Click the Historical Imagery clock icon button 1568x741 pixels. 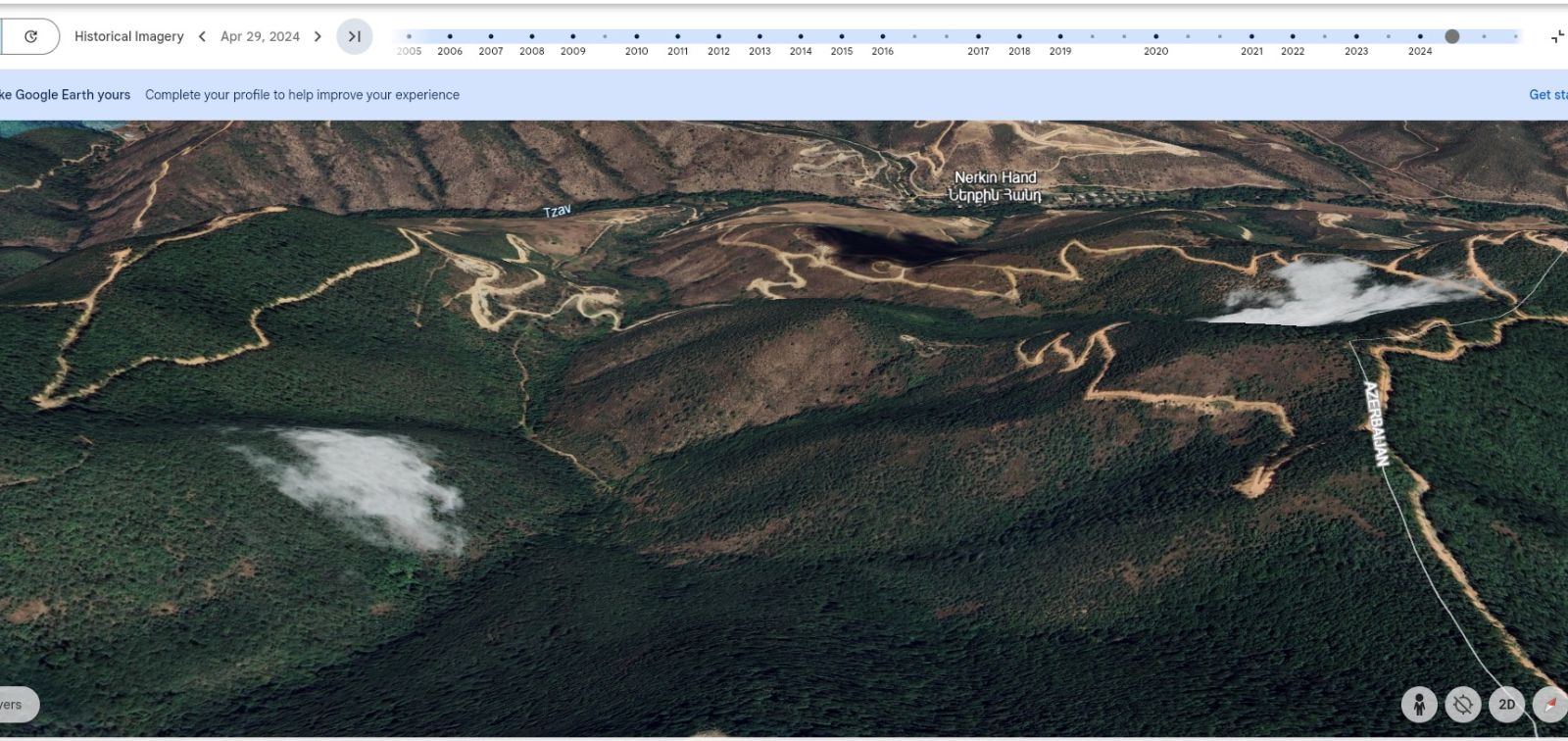[30, 36]
